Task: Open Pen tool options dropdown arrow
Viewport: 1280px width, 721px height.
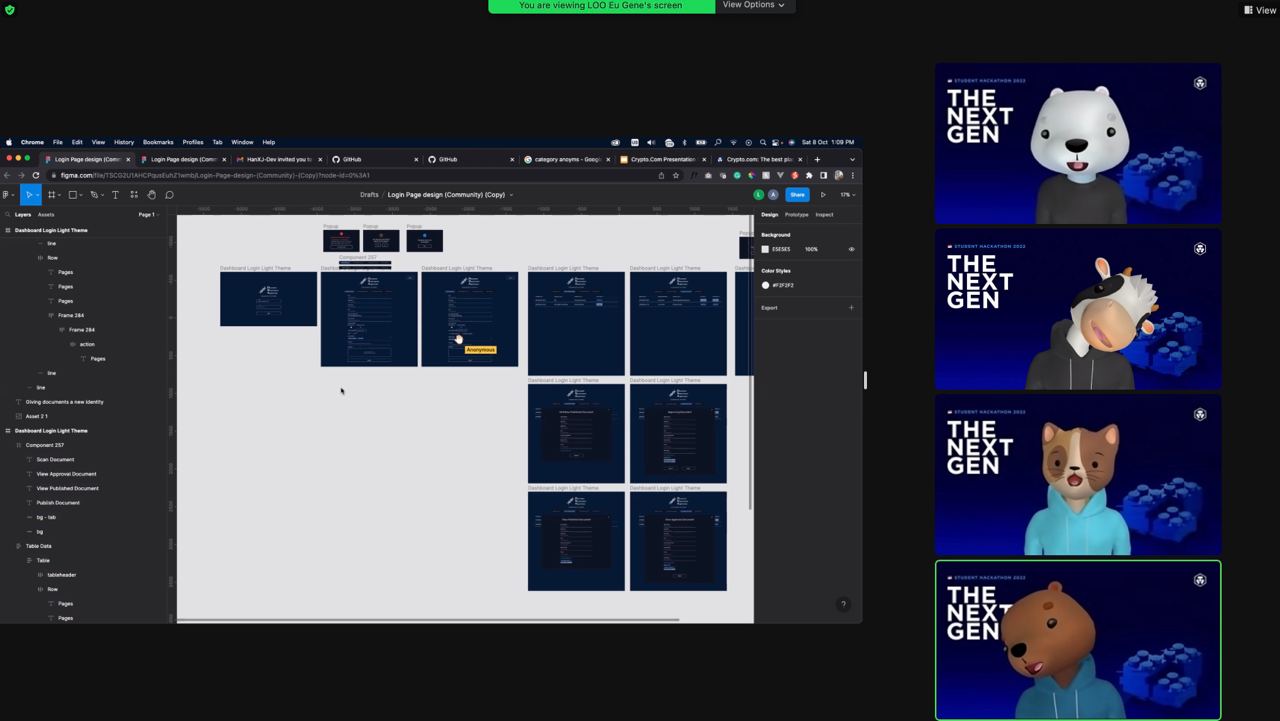Action: point(103,195)
